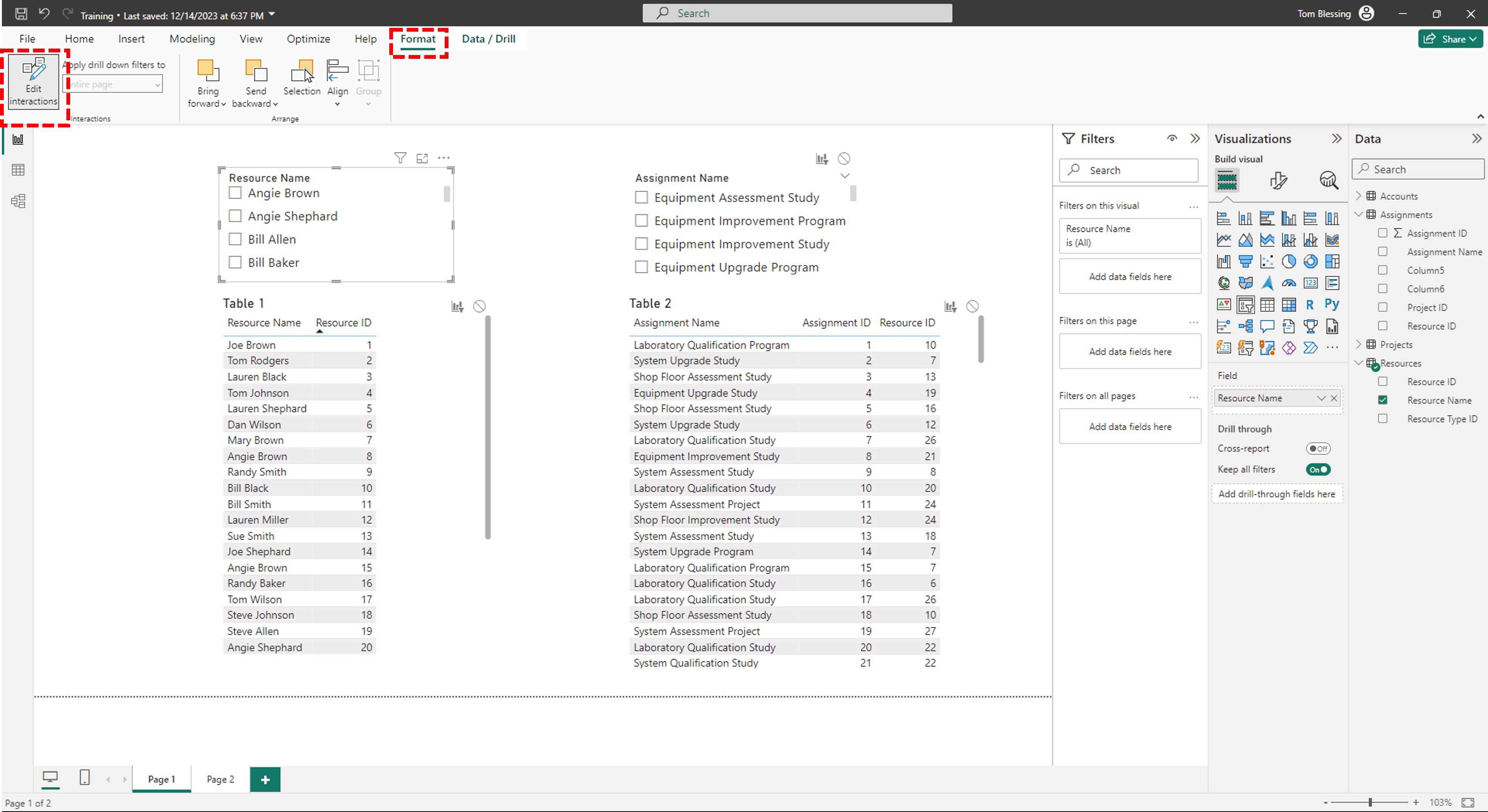This screenshot has height=812, width=1488.
Task: Turn off Keep all filters toggle
Action: (x=1318, y=469)
